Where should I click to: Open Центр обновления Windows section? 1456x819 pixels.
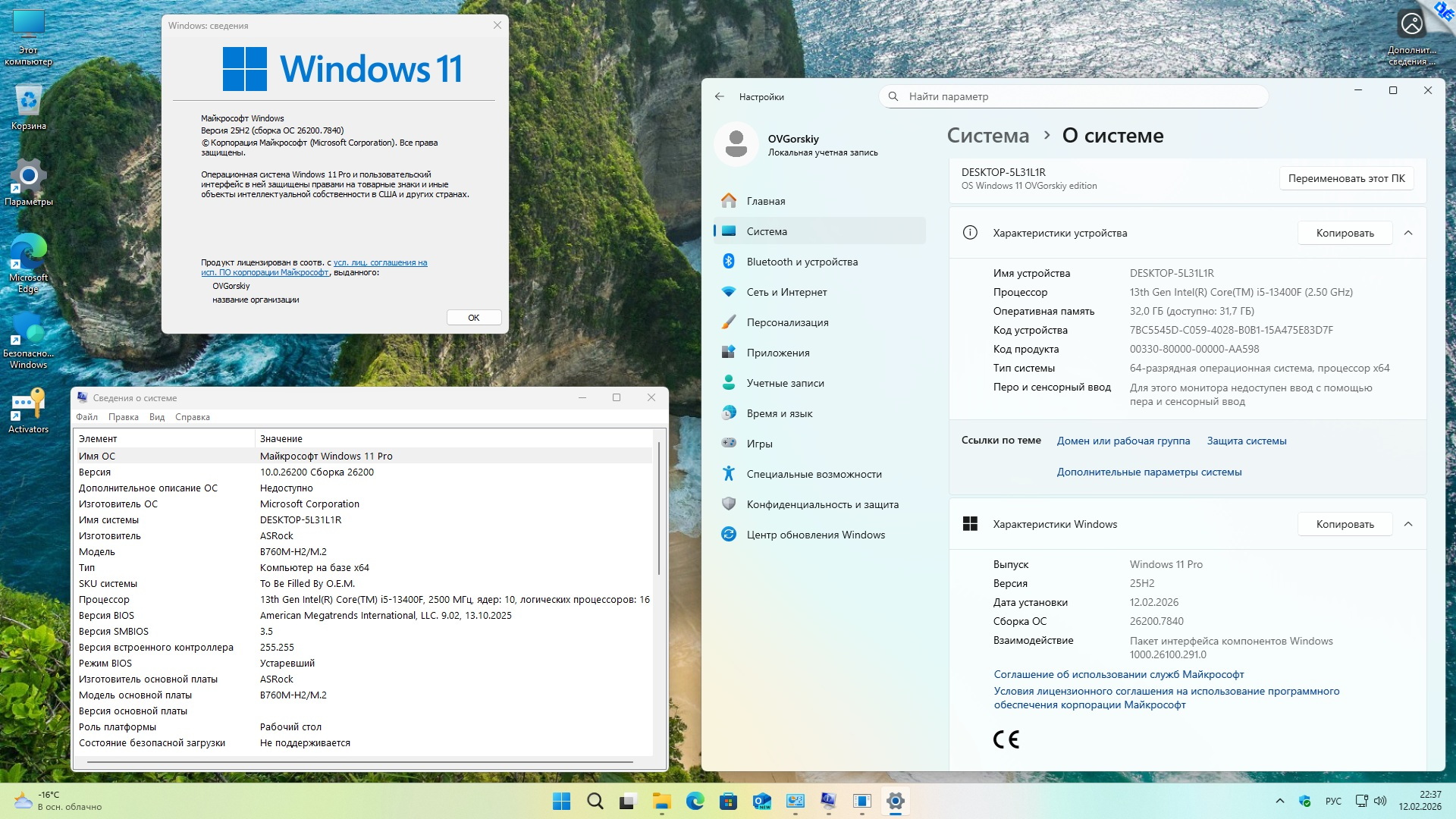pos(815,535)
